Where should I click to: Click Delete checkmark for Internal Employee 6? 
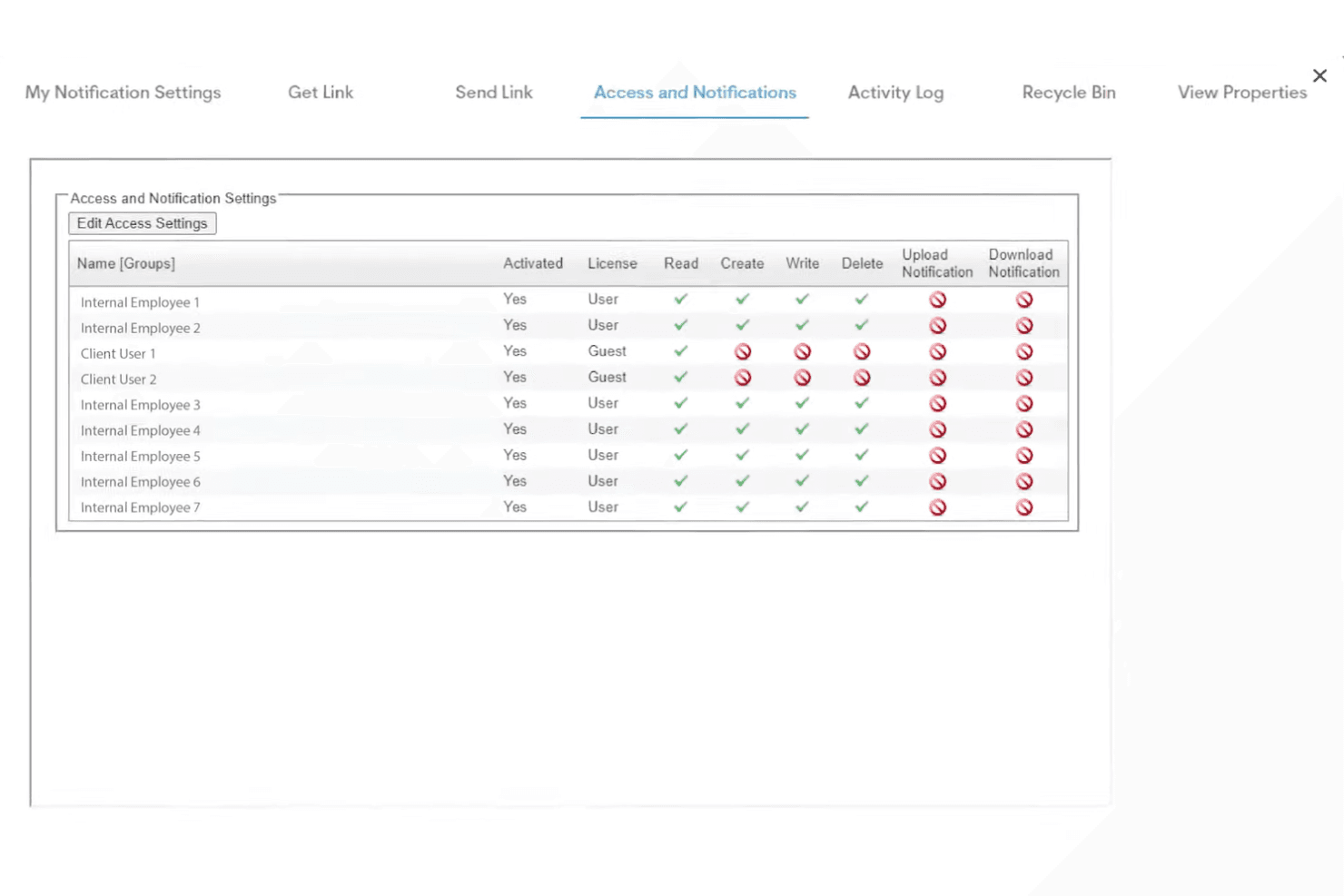(862, 480)
